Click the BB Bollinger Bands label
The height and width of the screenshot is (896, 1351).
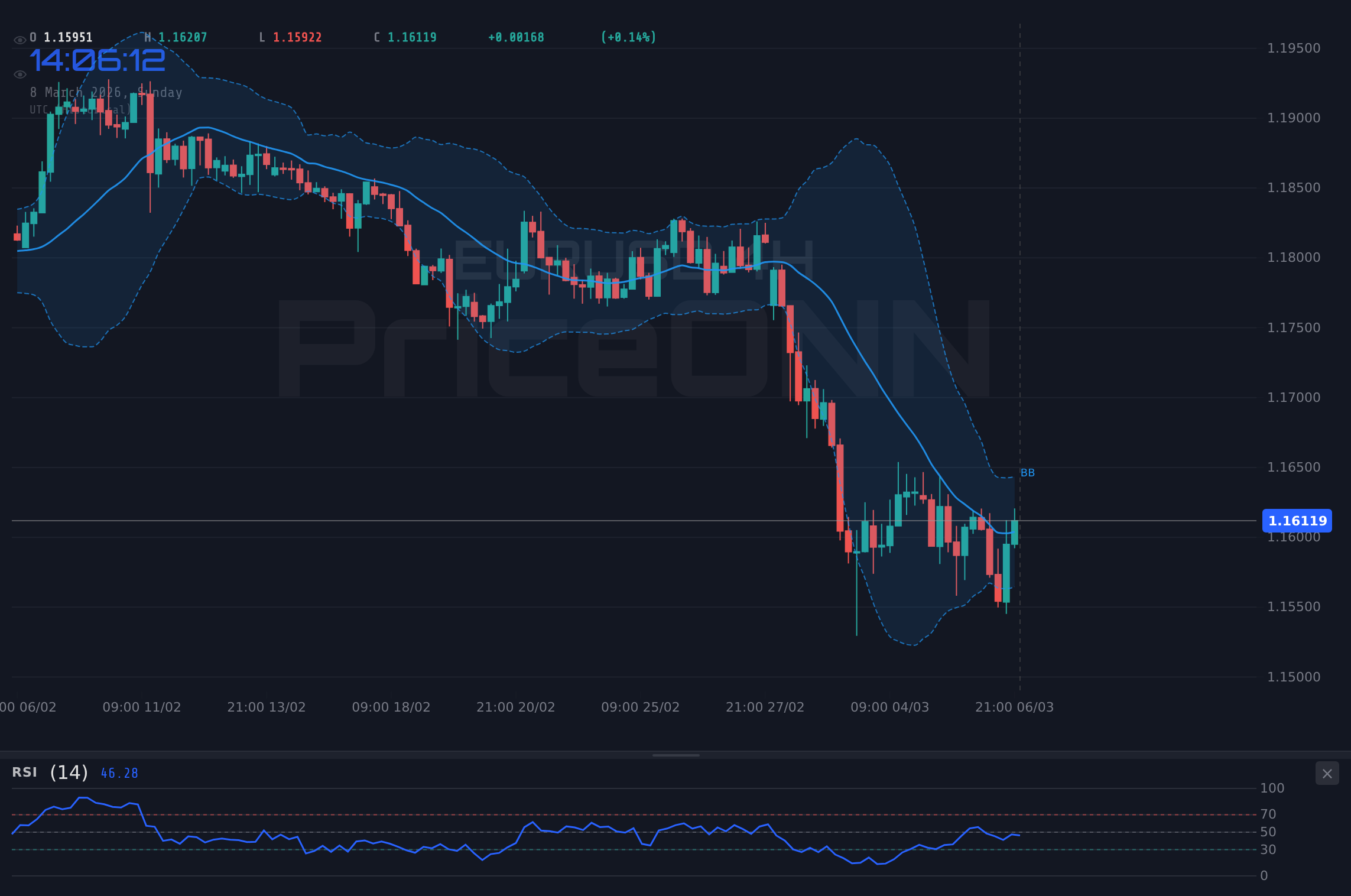tap(1027, 473)
